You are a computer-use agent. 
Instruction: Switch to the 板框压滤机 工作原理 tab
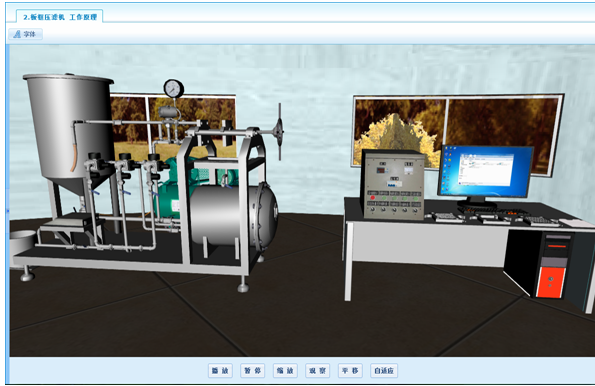point(60,17)
